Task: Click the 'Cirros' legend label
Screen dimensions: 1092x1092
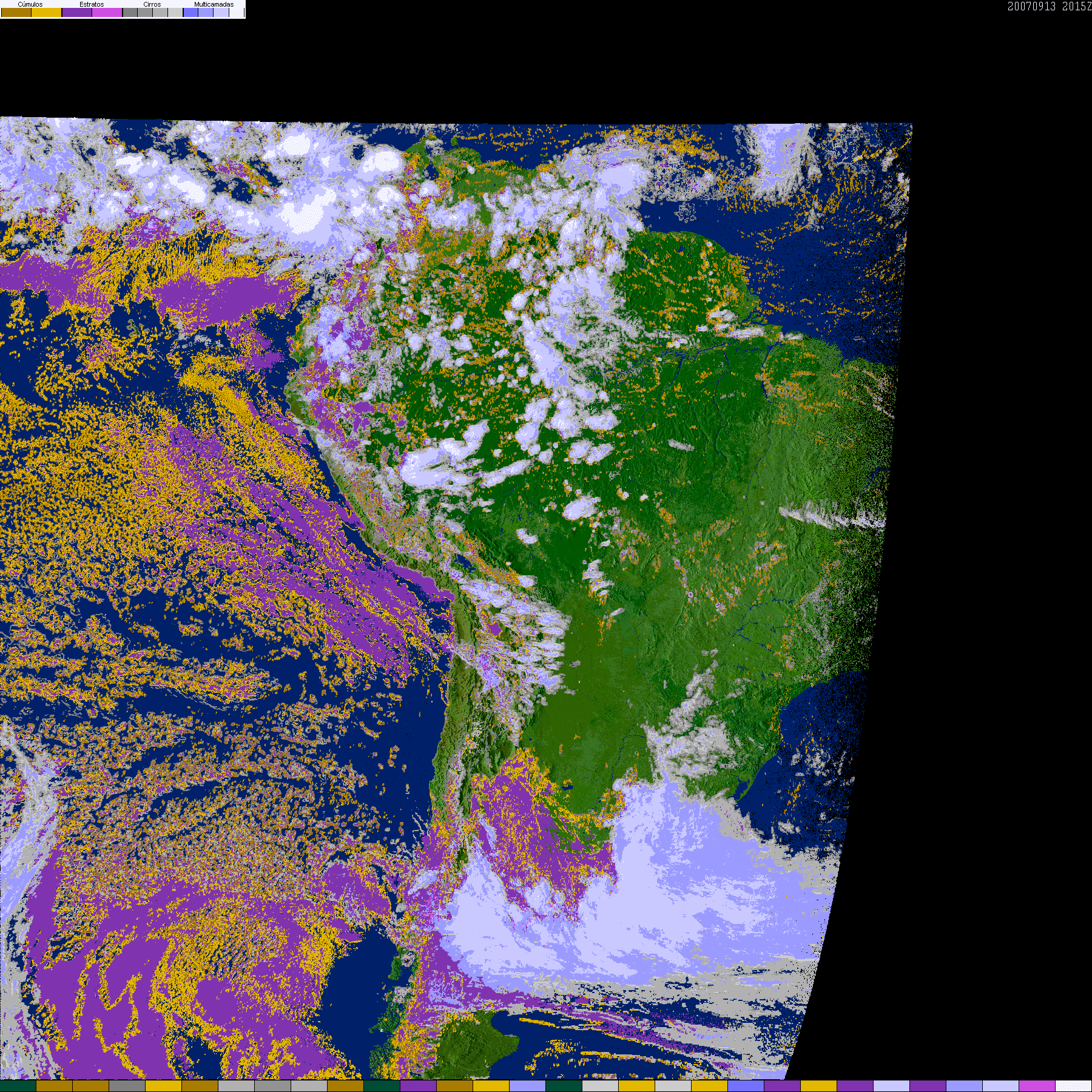Action: [x=152, y=4]
